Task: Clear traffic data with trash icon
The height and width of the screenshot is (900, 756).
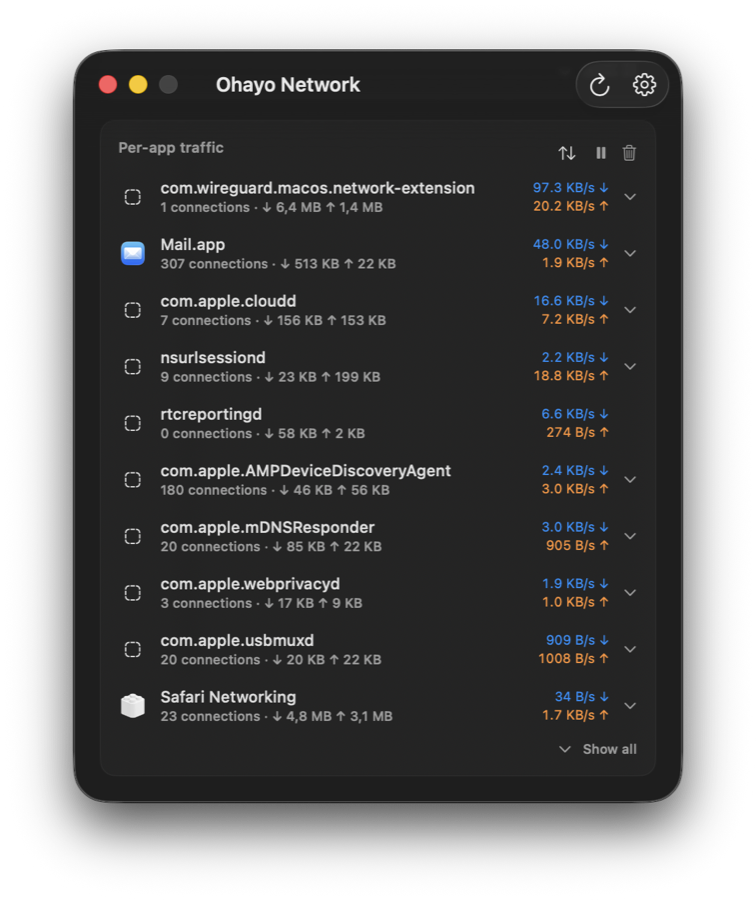Action: 629,153
